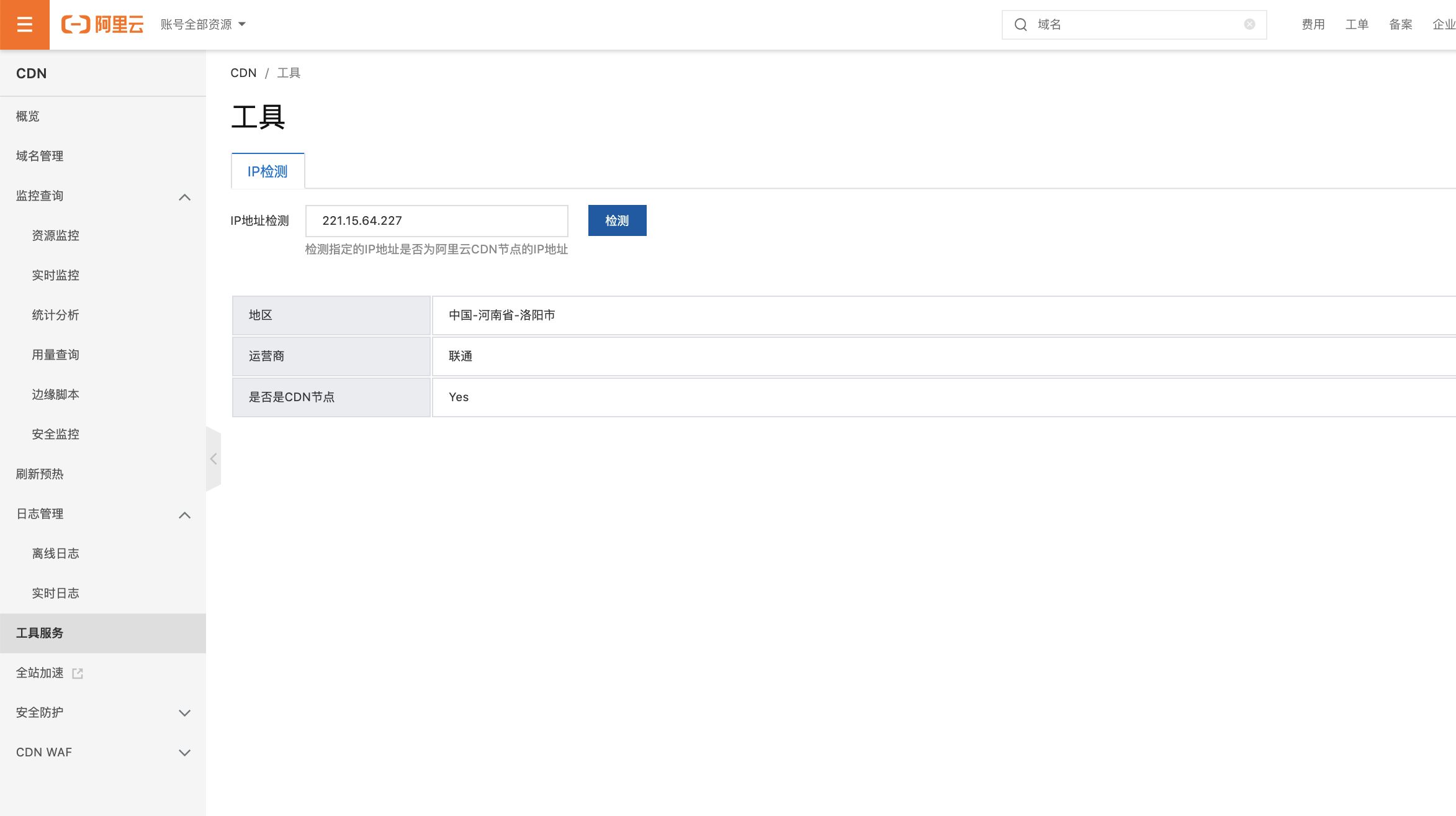
Task: Click the search magnifier icon
Action: [1021, 24]
